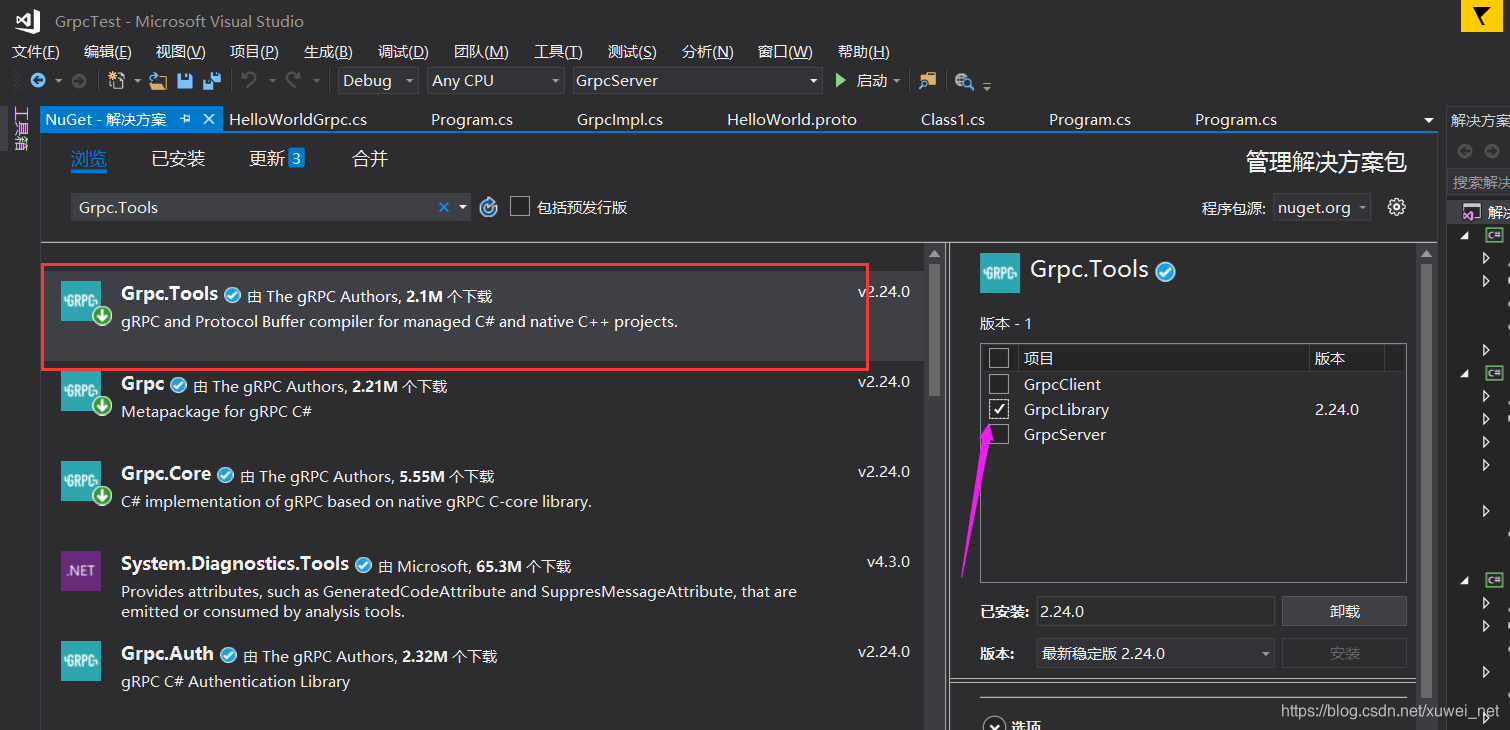Open the document tabs overflow dropdown arrow
1510x730 pixels.
(1428, 120)
